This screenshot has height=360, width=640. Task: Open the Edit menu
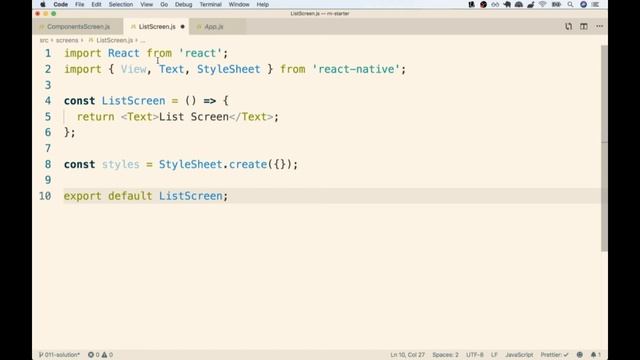pos(96,4)
